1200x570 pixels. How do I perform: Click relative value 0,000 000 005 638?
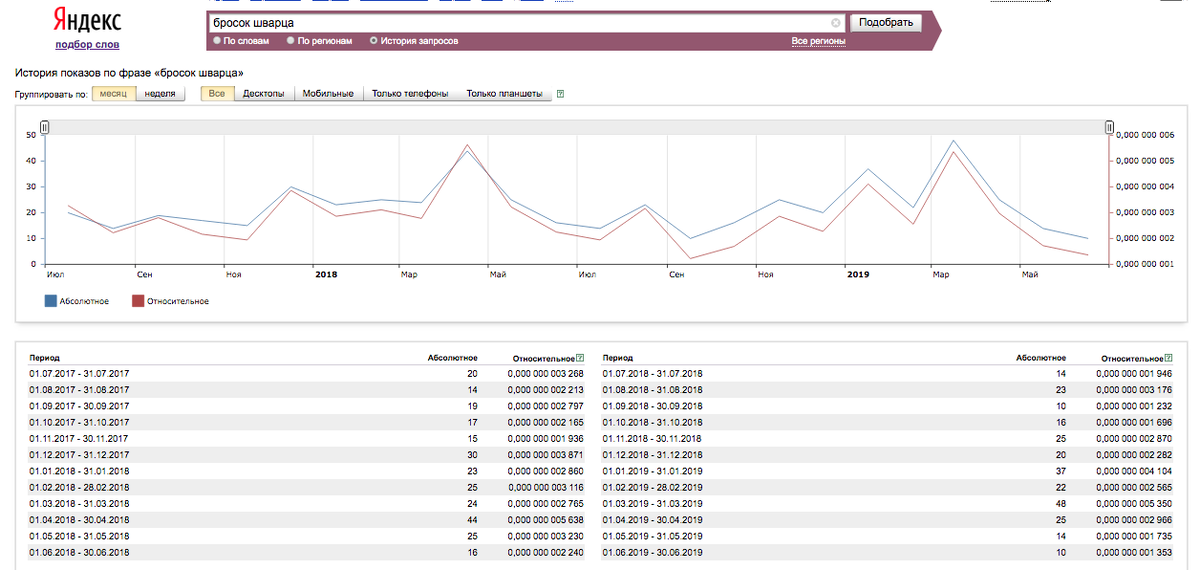(x=545, y=519)
